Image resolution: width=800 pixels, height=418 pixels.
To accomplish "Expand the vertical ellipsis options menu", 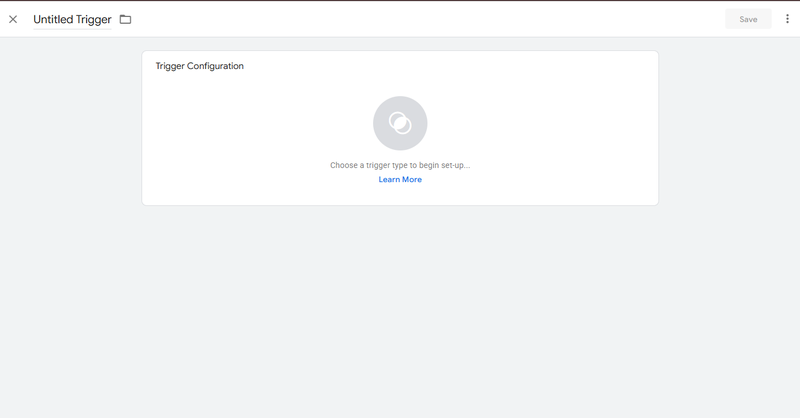I will [787, 19].
